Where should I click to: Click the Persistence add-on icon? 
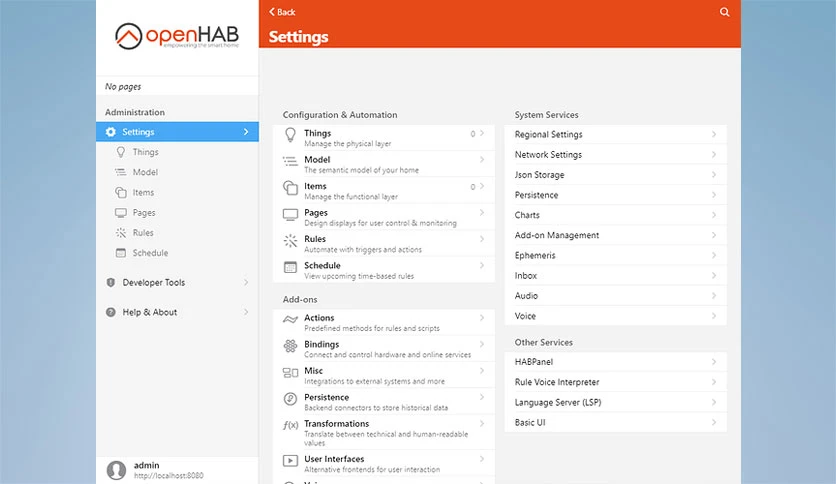(x=290, y=399)
